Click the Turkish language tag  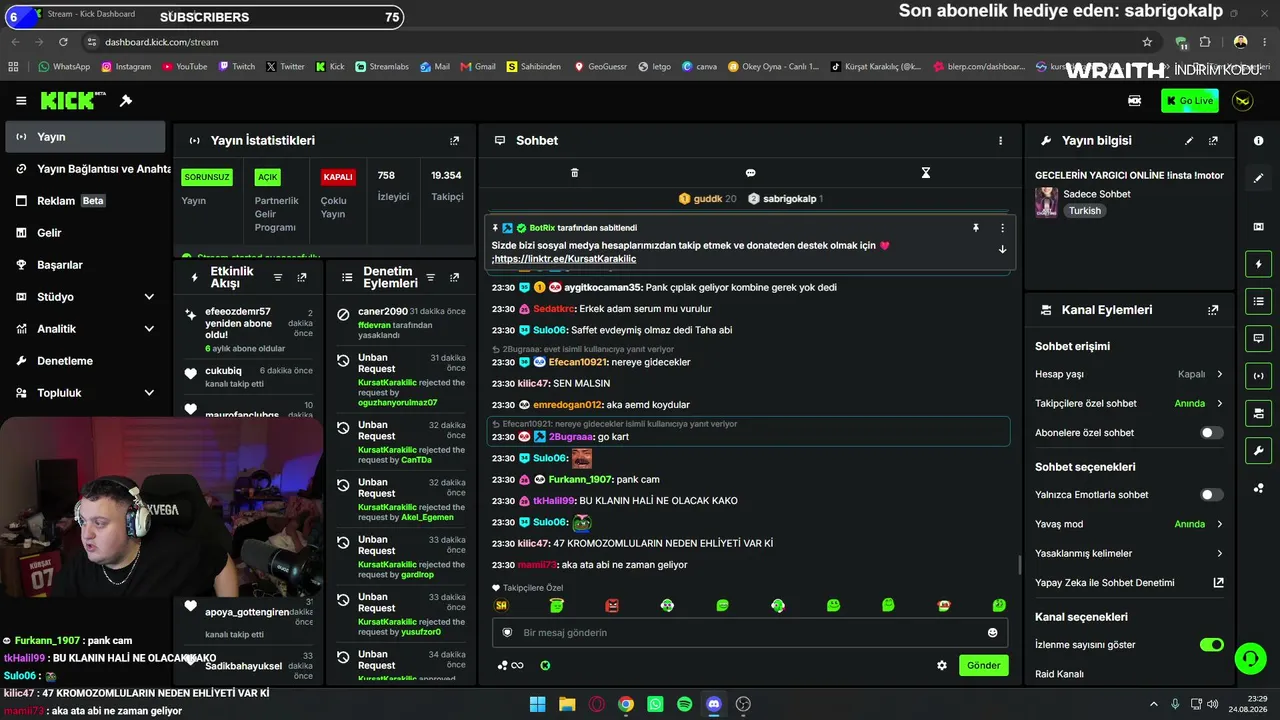tap(1084, 211)
